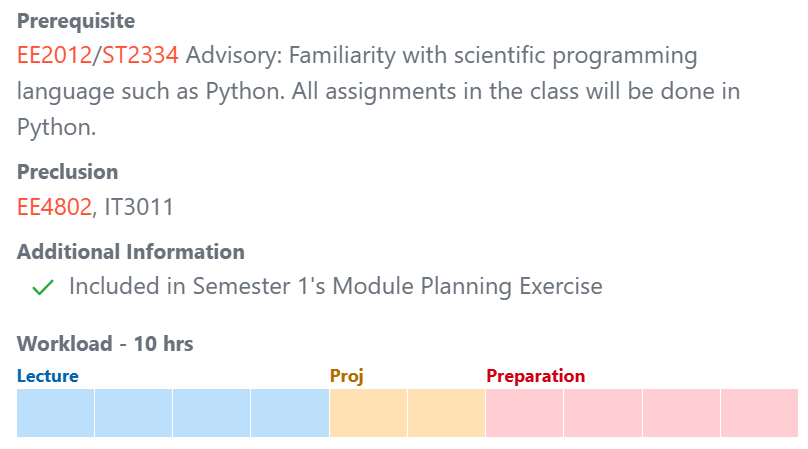The image size is (808, 449).
Task: Click the Lecture workload label
Action: click(x=48, y=376)
